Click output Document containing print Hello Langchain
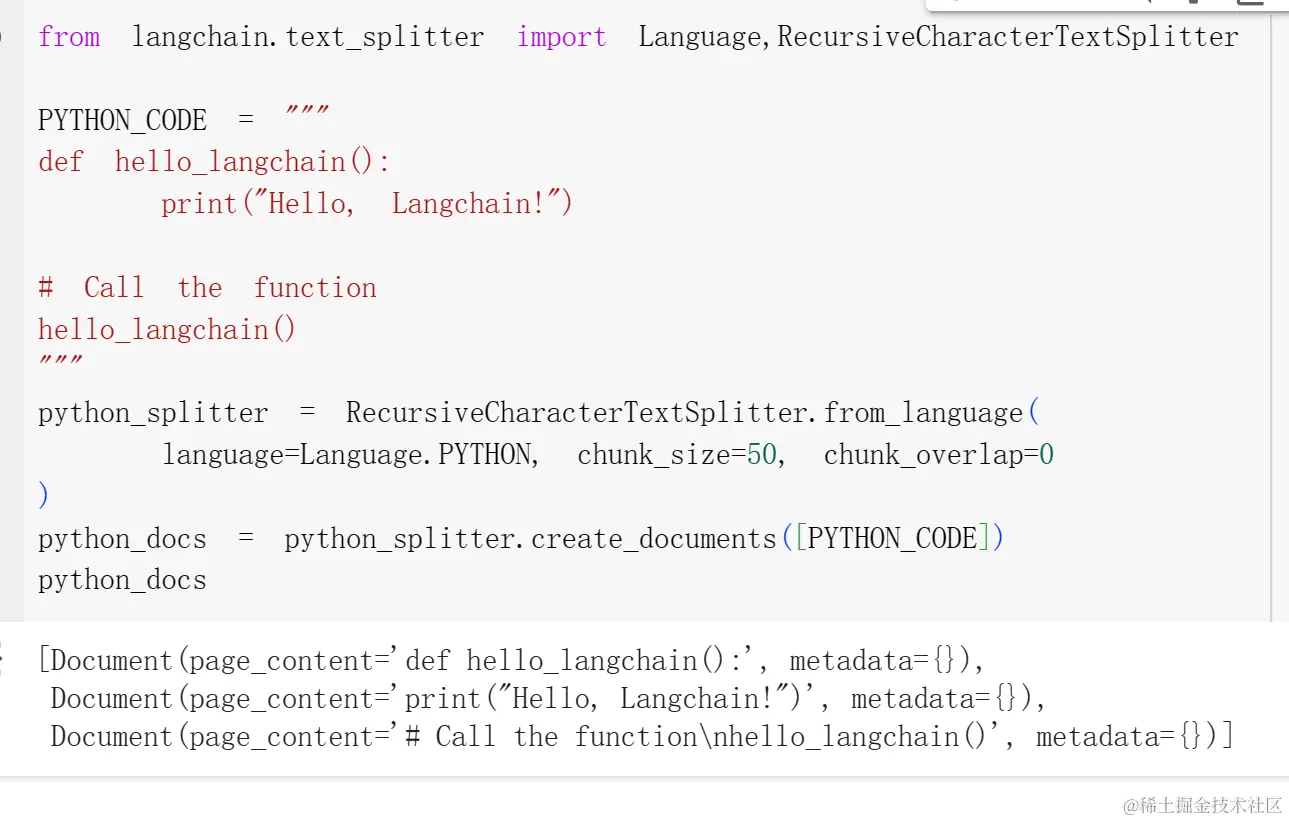The image size is (1289, 822). click(x=549, y=699)
